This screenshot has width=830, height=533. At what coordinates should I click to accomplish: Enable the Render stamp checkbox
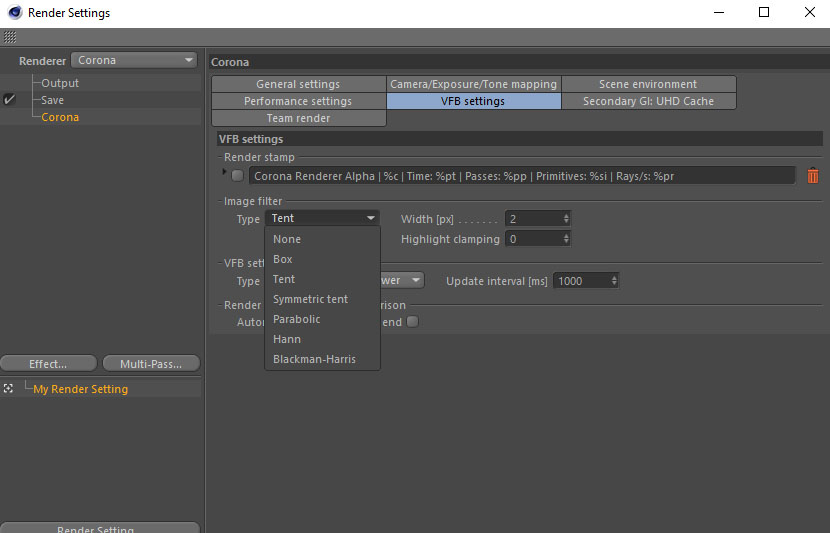237,175
